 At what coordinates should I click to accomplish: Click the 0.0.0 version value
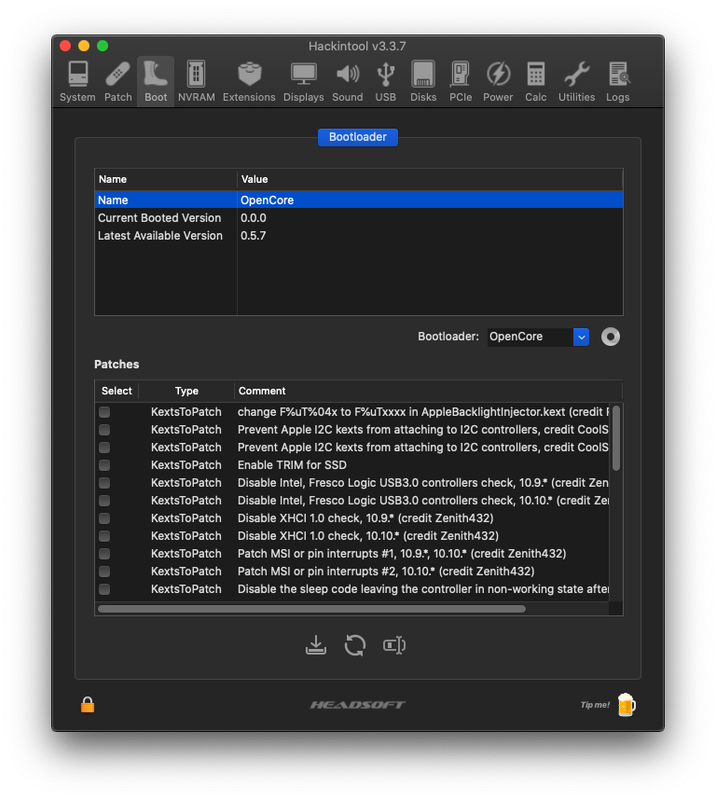[253, 218]
